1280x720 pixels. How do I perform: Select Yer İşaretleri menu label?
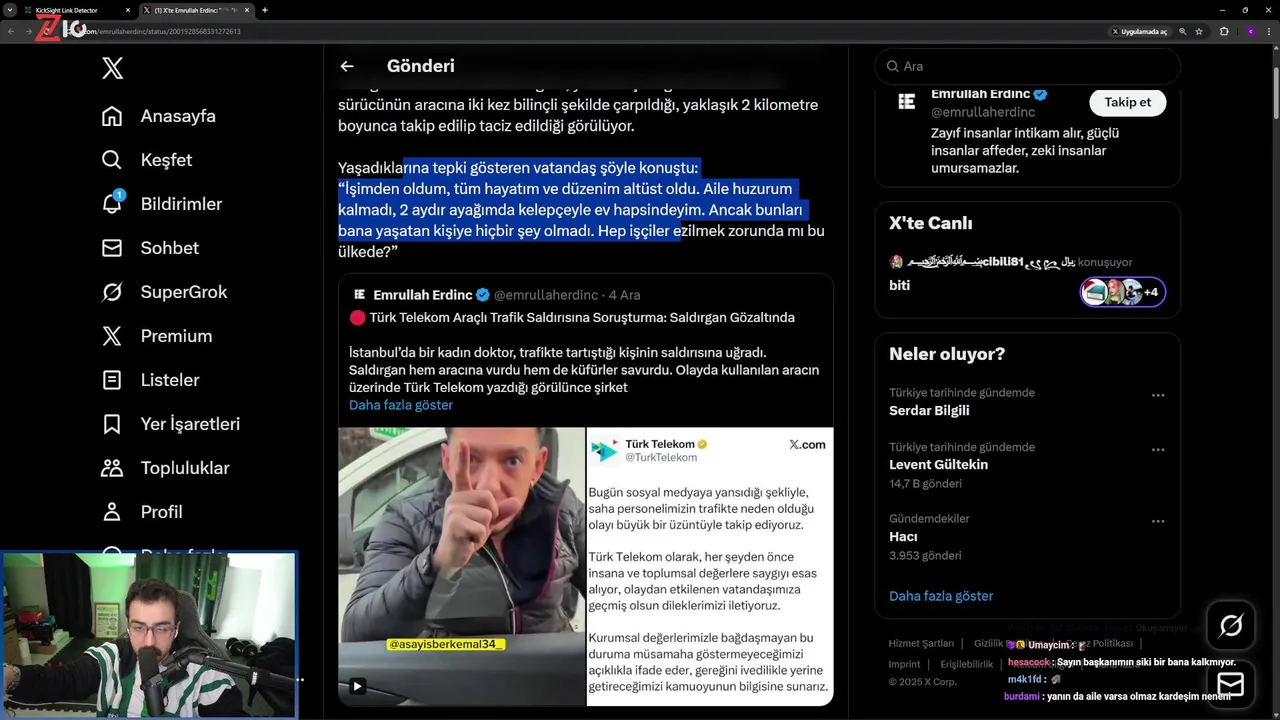click(x=190, y=424)
